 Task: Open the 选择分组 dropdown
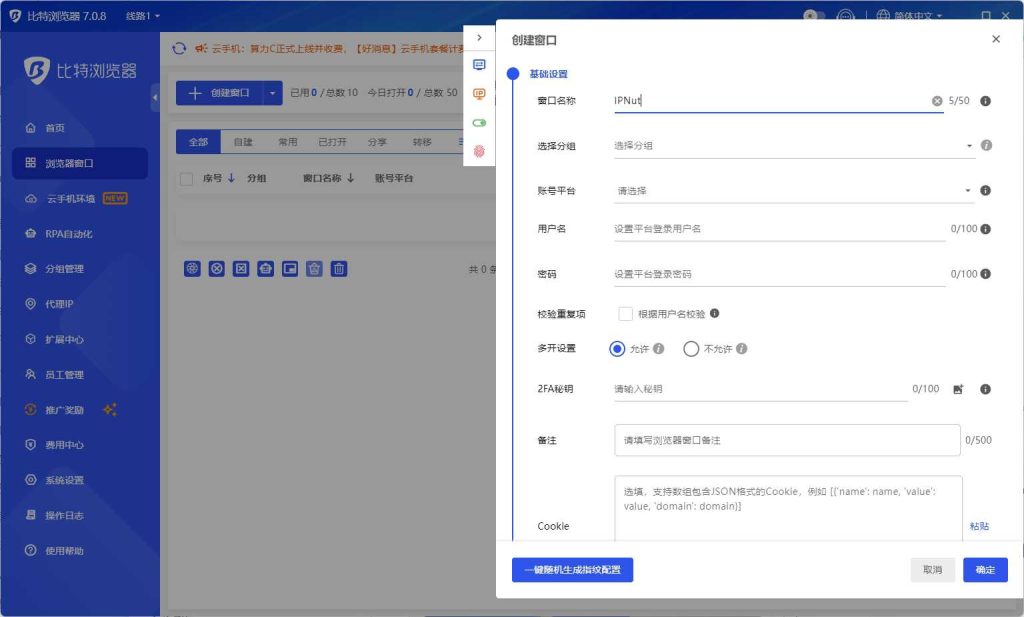point(793,146)
